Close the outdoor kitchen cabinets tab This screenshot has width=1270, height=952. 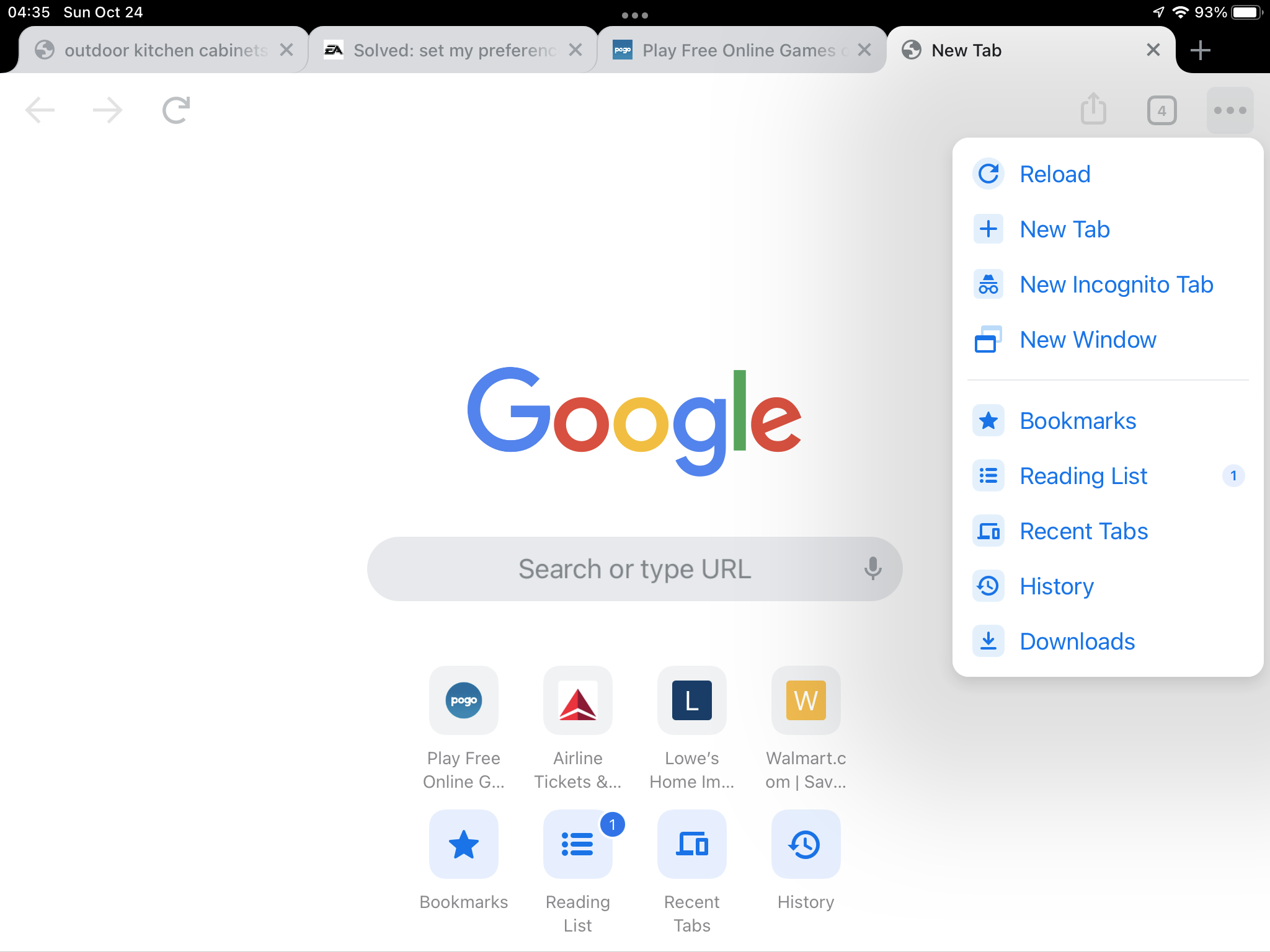[x=286, y=50]
